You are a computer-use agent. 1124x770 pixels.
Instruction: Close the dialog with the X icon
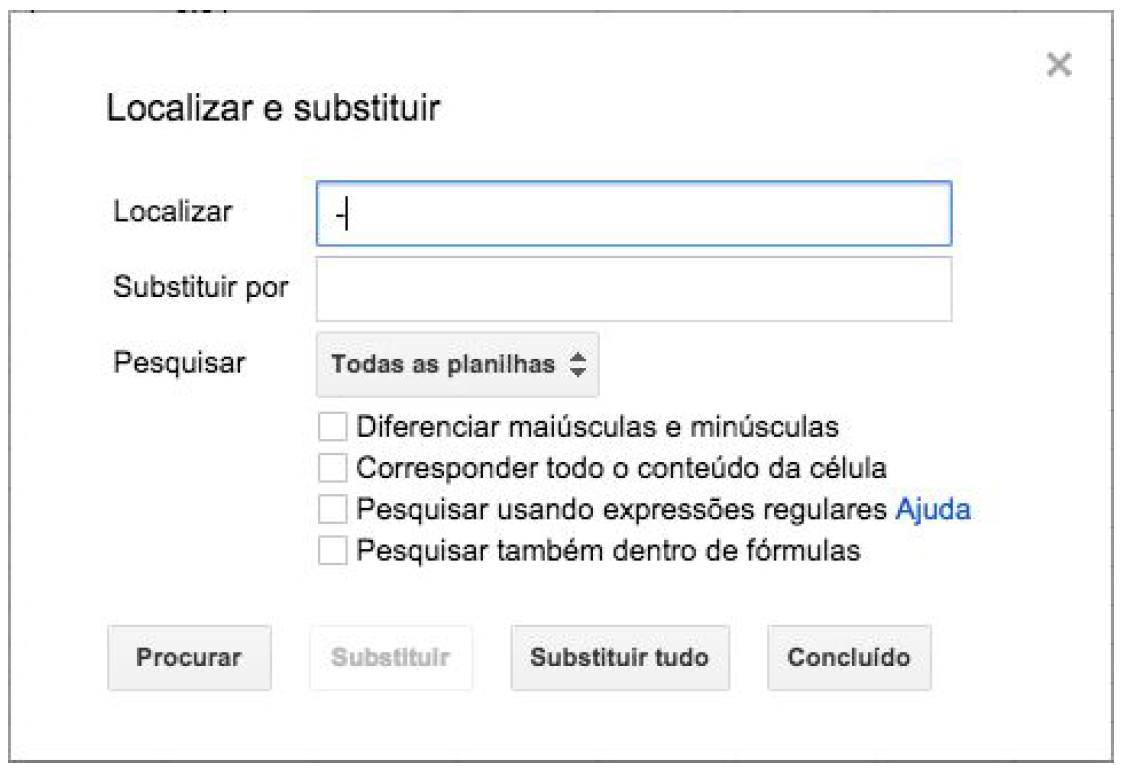(x=1058, y=67)
